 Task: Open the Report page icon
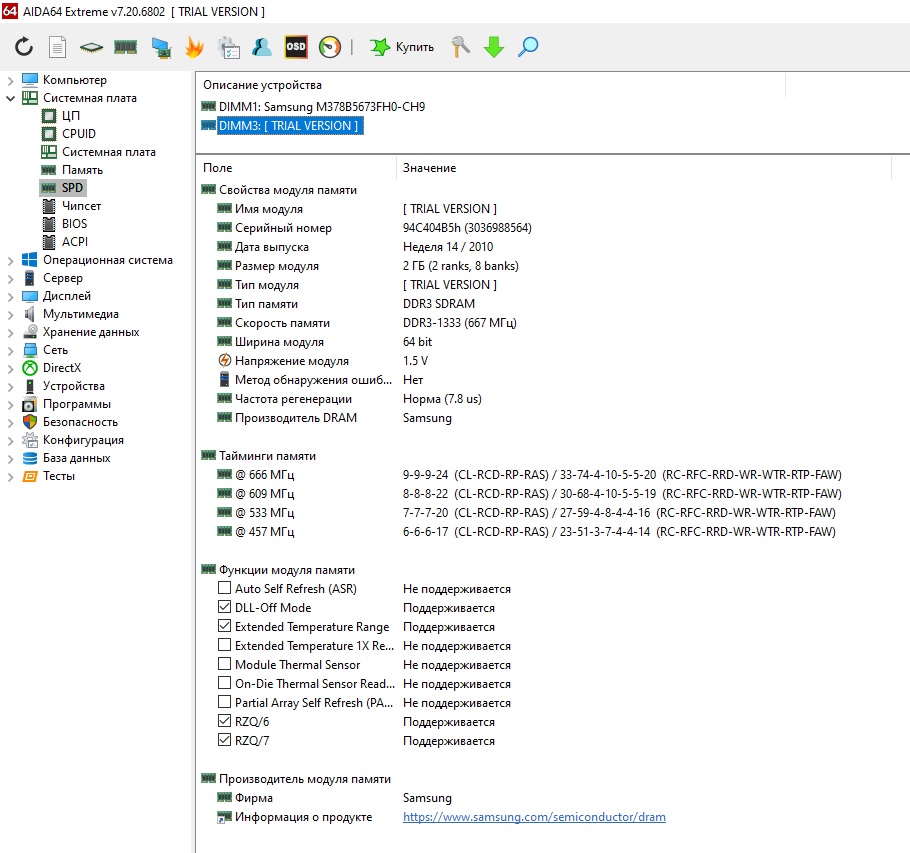[57, 47]
